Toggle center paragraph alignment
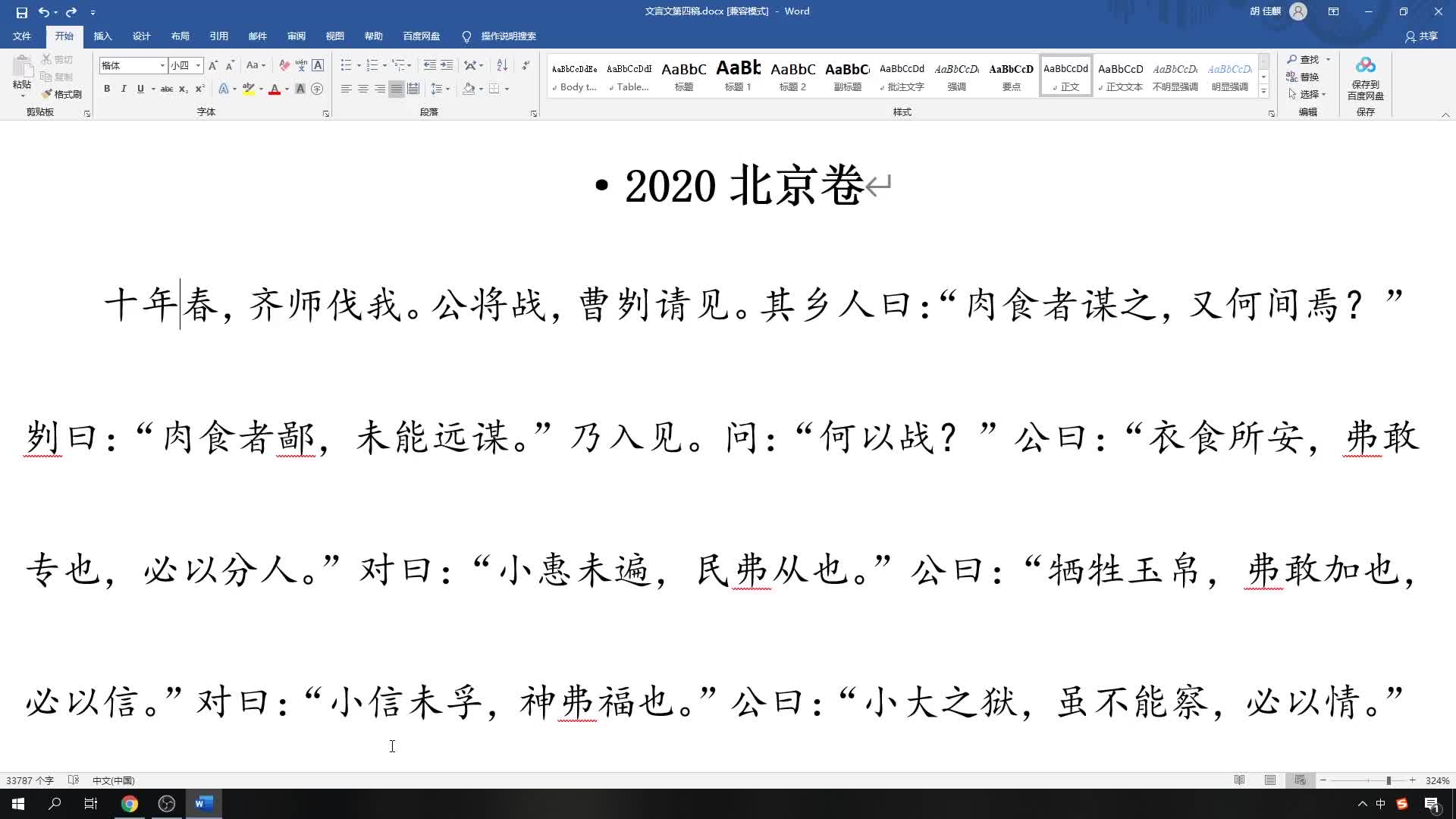 [x=363, y=89]
